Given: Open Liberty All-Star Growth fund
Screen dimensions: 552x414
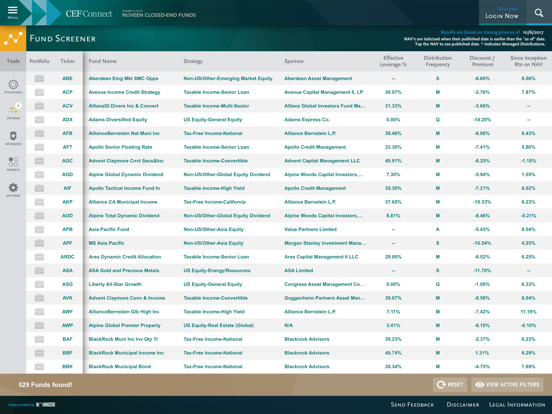Looking at the screenshot, I should 115,284.
